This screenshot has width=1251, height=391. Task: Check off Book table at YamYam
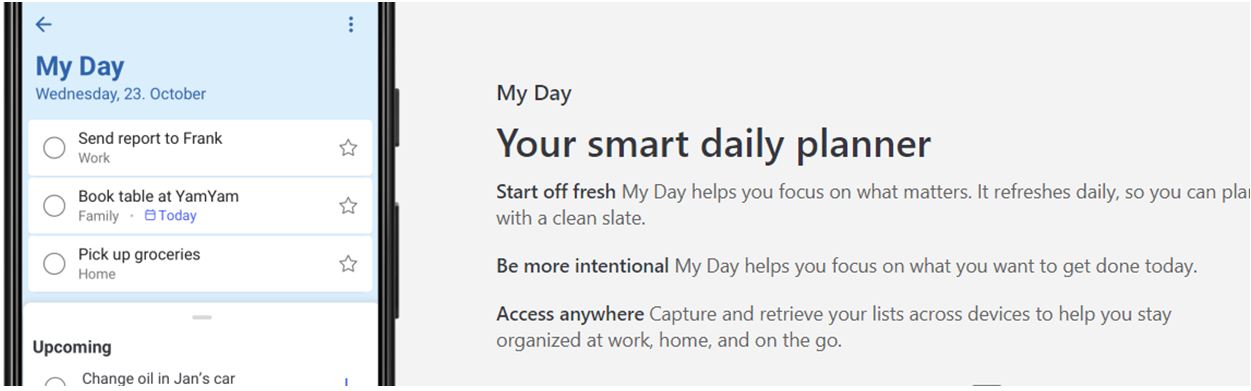coord(54,206)
